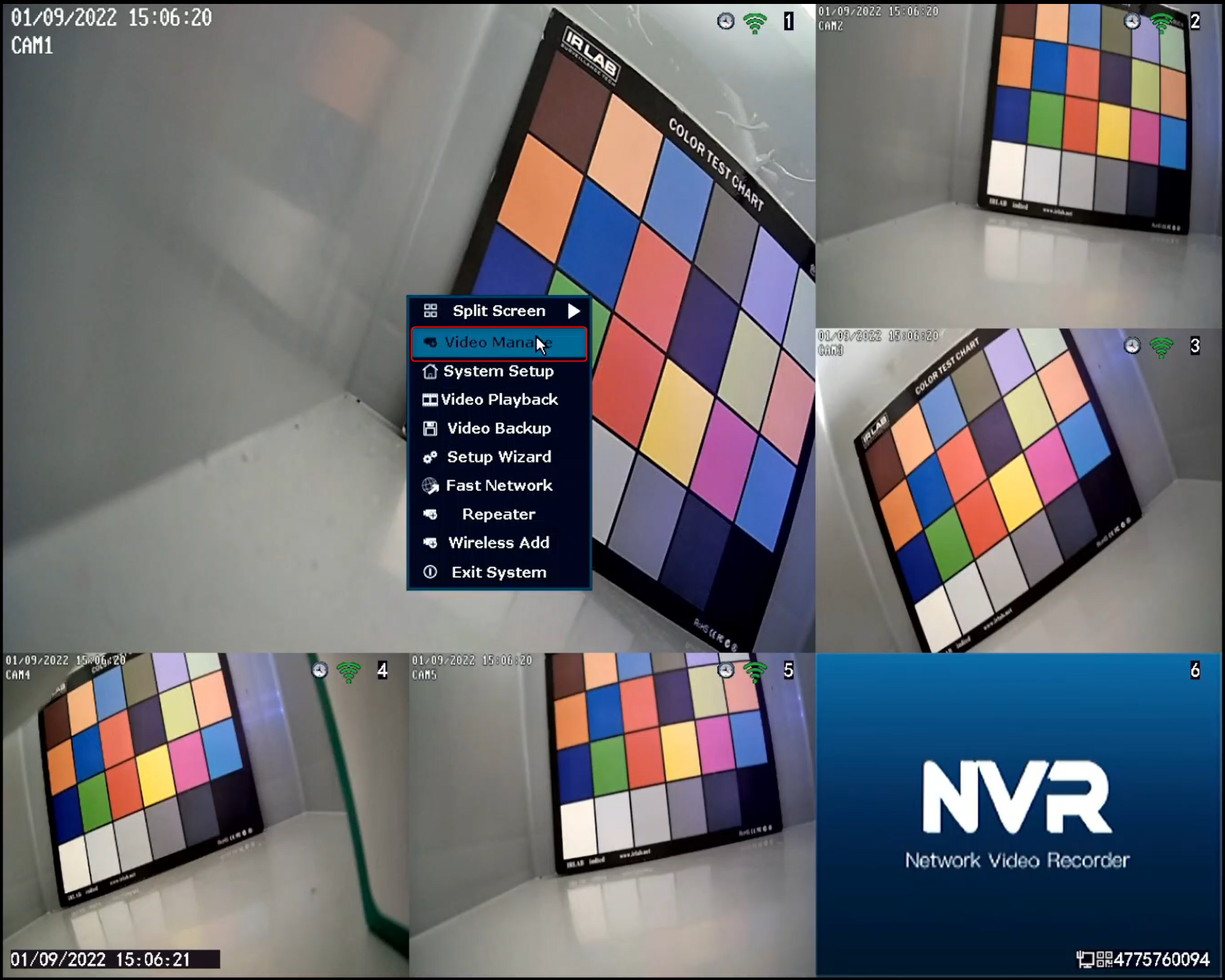Click CAM4 wireless signal icon
The width and height of the screenshot is (1225, 980).
[x=349, y=672]
